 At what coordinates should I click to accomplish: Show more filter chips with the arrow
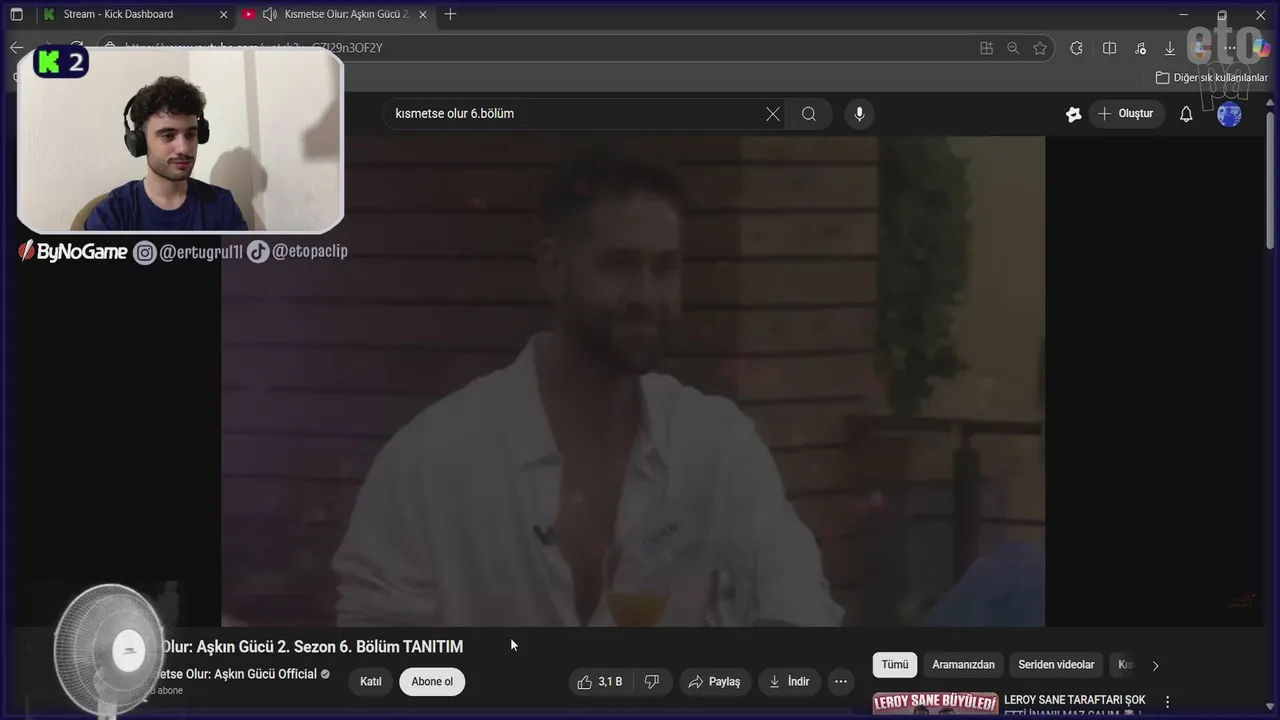click(x=1156, y=666)
